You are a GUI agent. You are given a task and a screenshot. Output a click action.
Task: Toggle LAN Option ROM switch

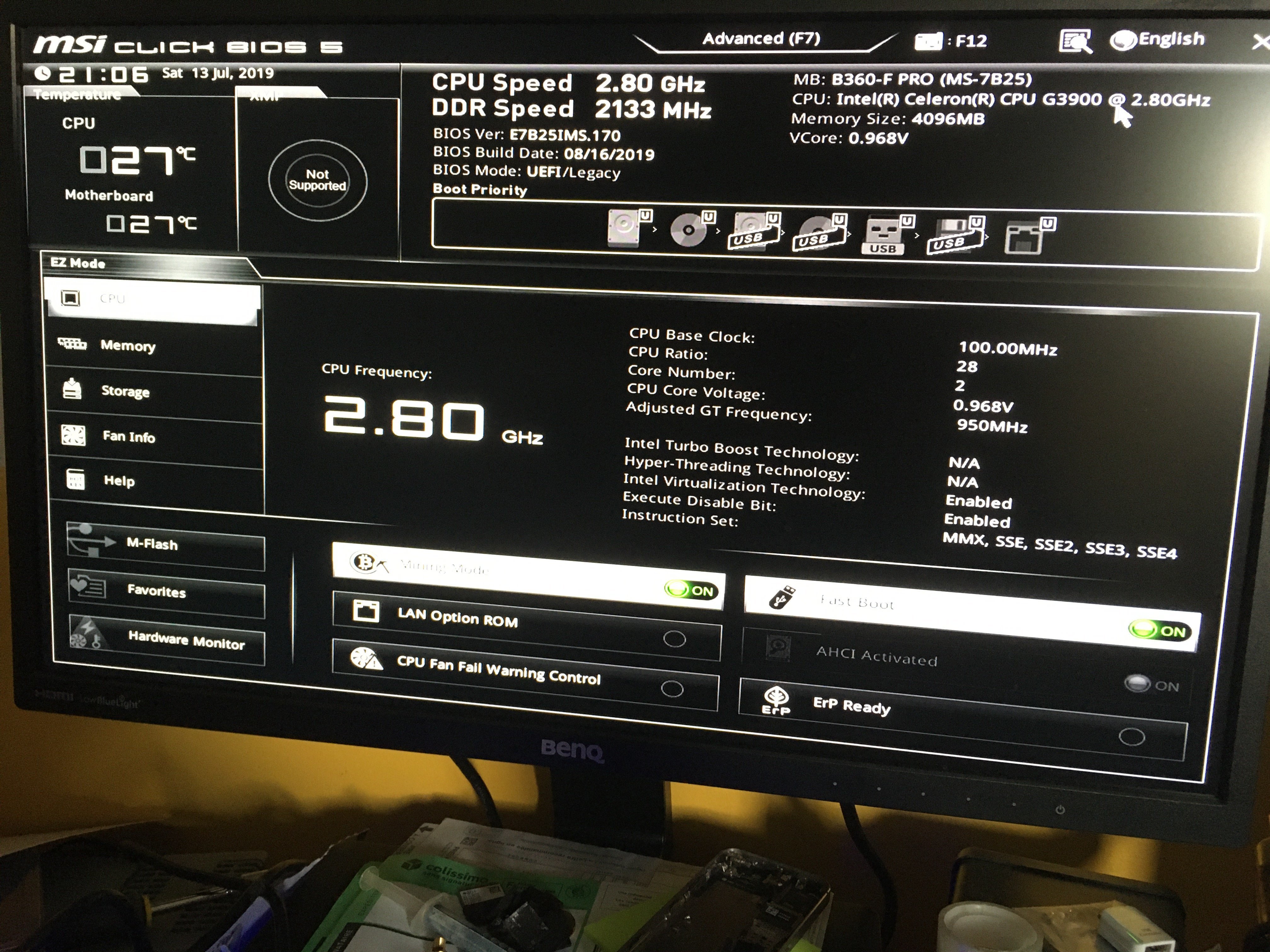pyautogui.click(x=675, y=639)
